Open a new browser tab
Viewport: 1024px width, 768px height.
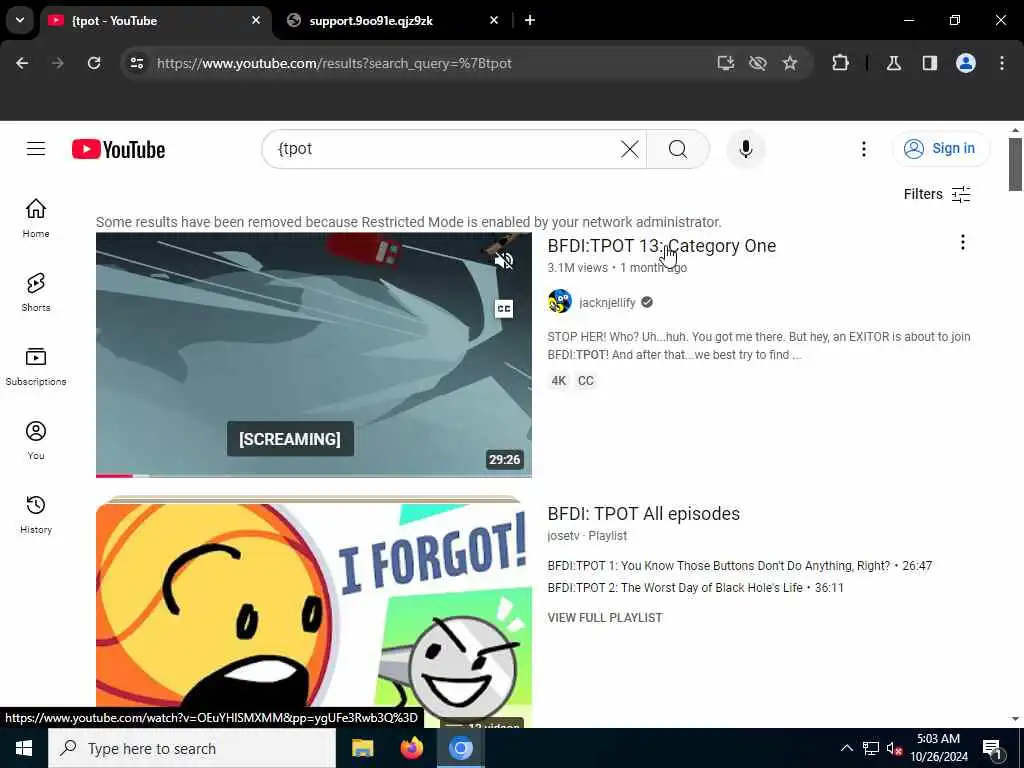pyautogui.click(x=530, y=20)
